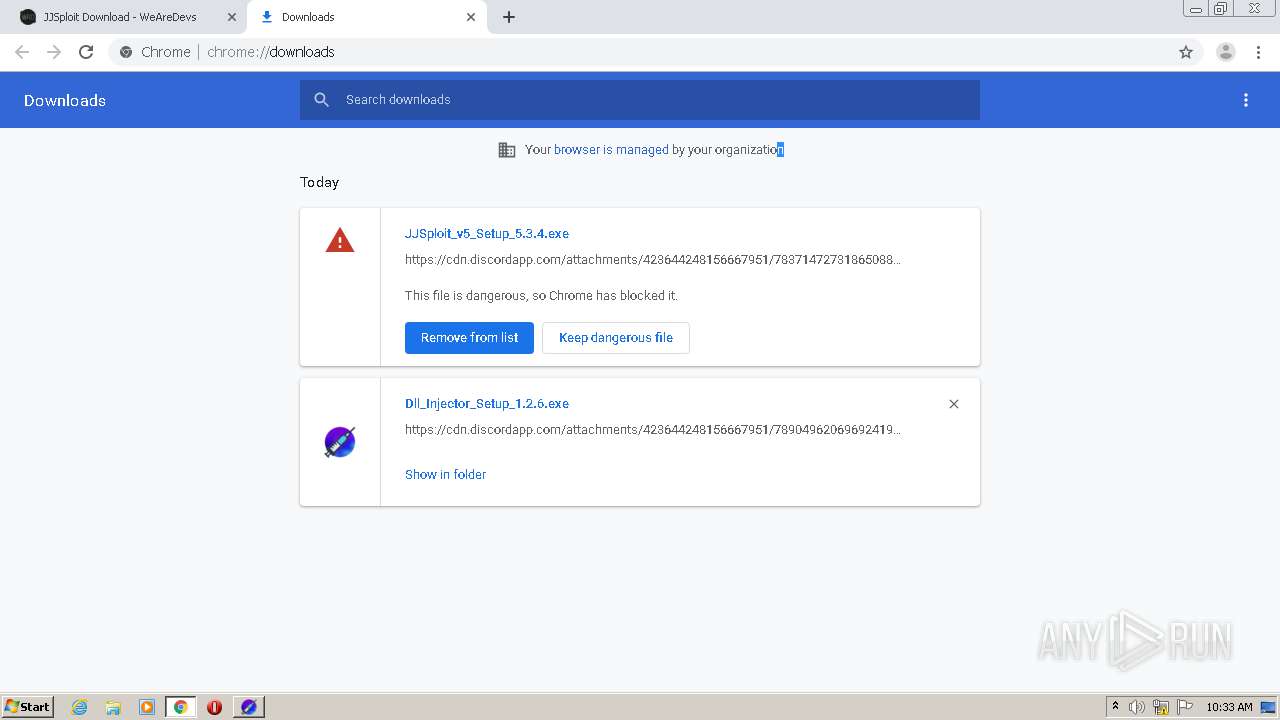Click the browser back arrow
Image resolution: width=1280 pixels, height=720 pixels.
click(x=22, y=52)
